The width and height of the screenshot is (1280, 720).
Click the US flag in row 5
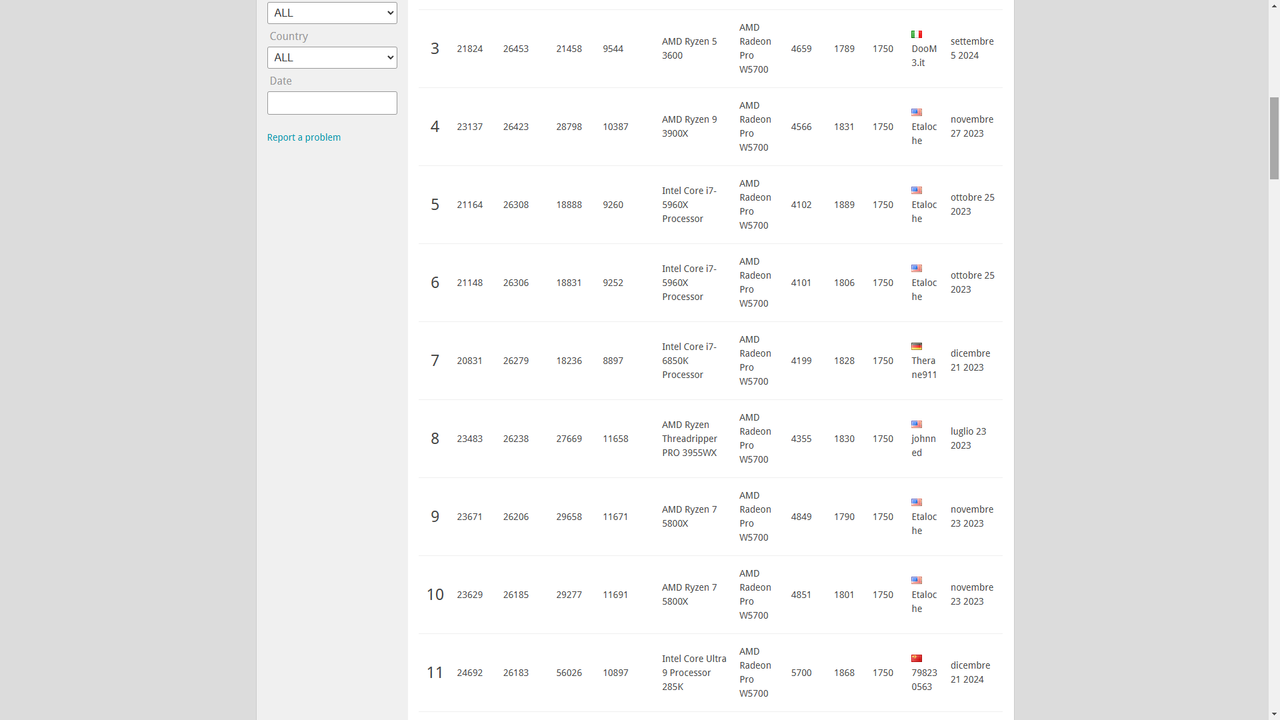916,190
